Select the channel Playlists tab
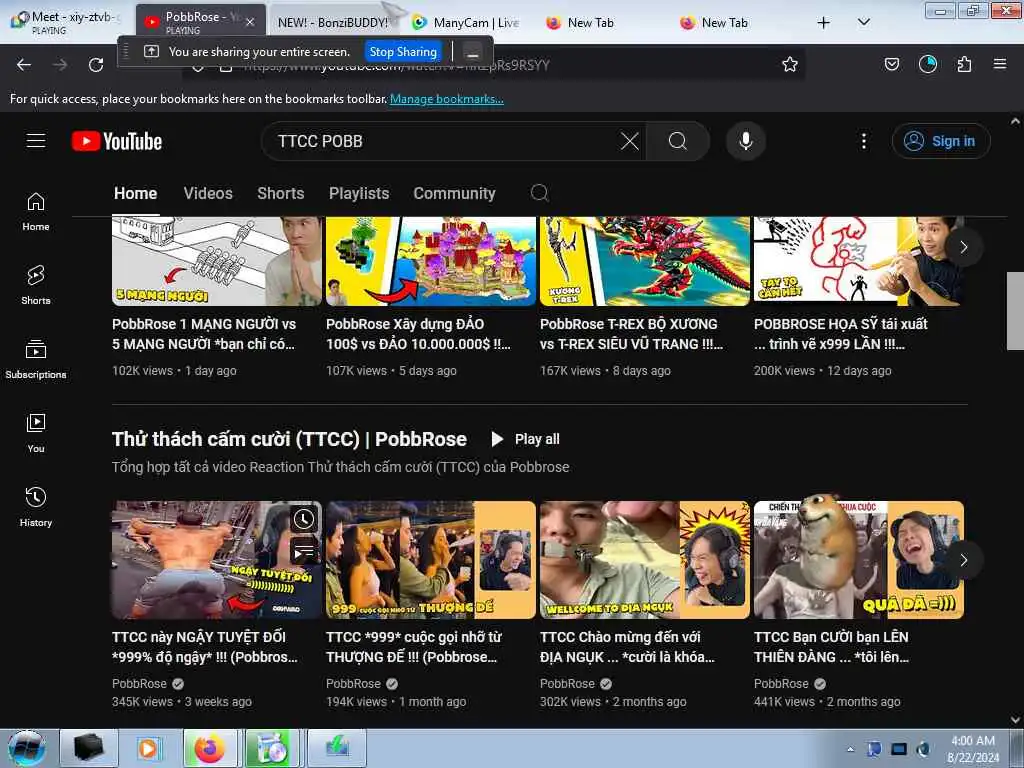Screen dimensions: 1024x768 [x=359, y=193]
